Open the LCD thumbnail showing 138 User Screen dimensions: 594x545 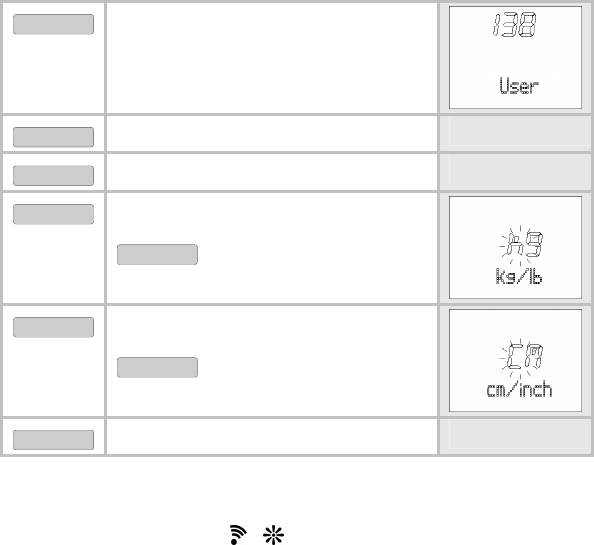(x=515, y=58)
